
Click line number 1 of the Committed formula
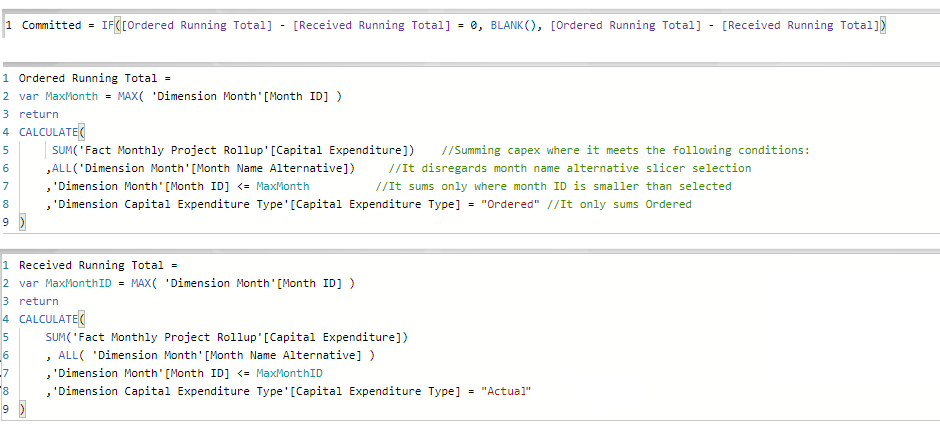pyautogui.click(x=8, y=25)
